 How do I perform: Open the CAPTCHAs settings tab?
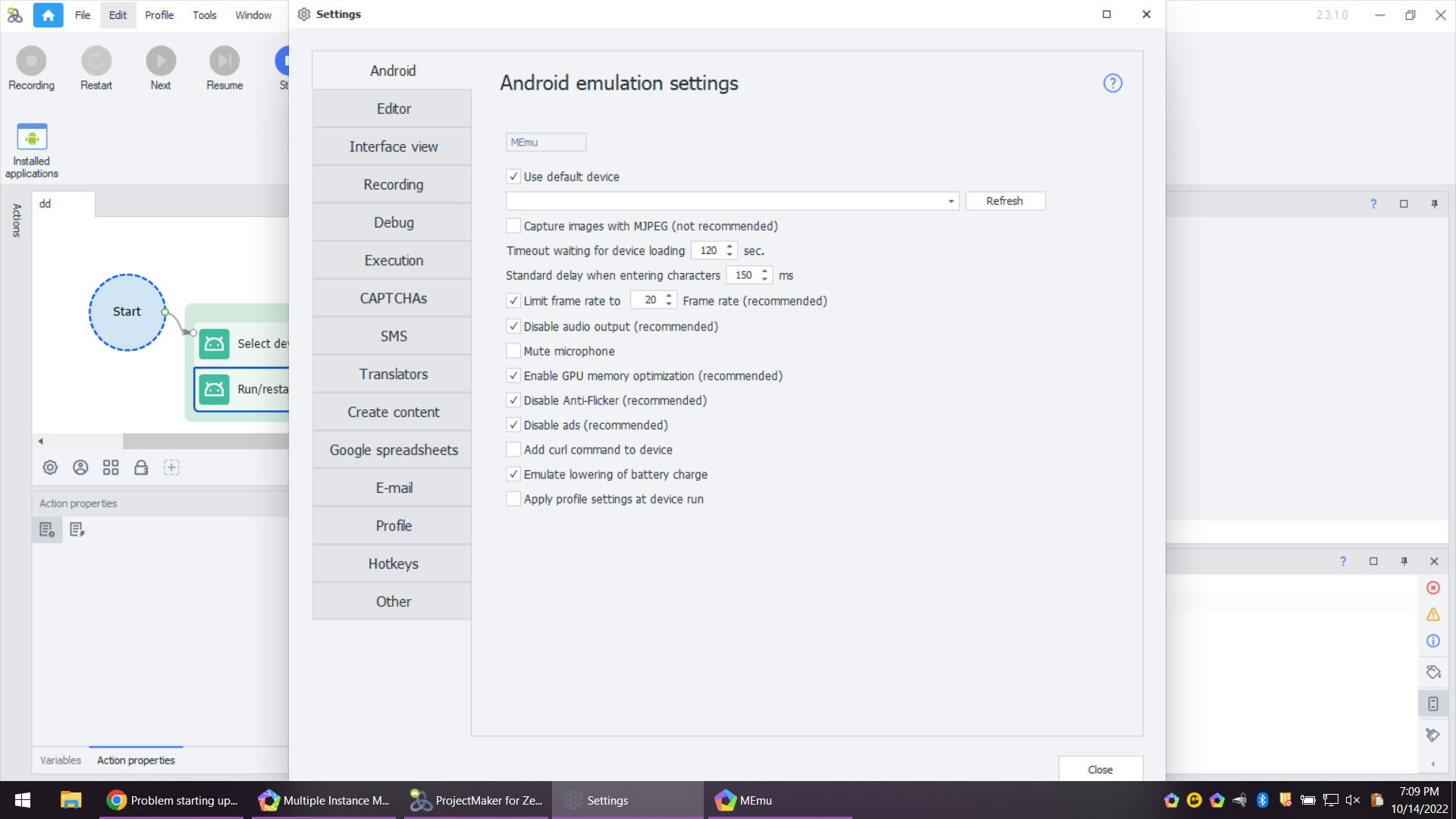[393, 298]
